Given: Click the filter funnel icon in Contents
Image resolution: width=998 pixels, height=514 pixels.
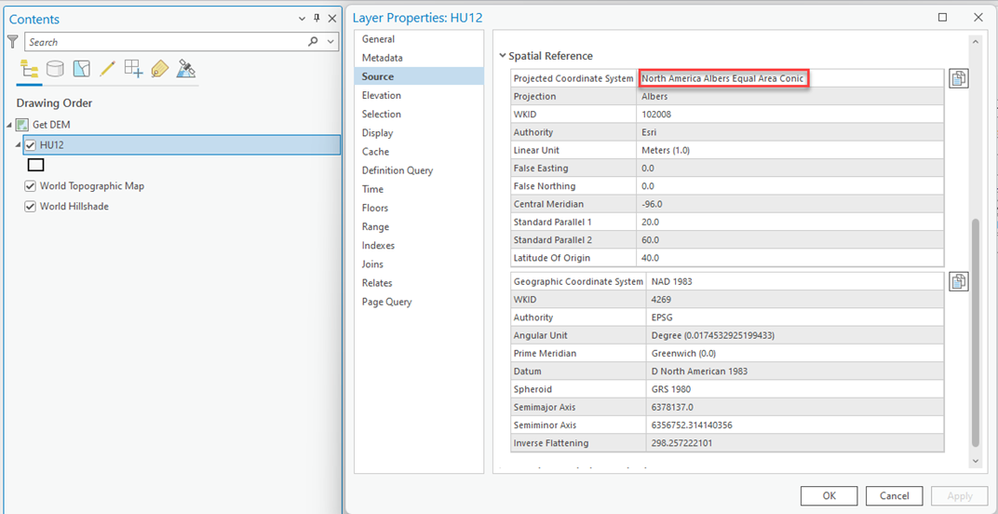Looking at the screenshot, I should click(13, 42).
